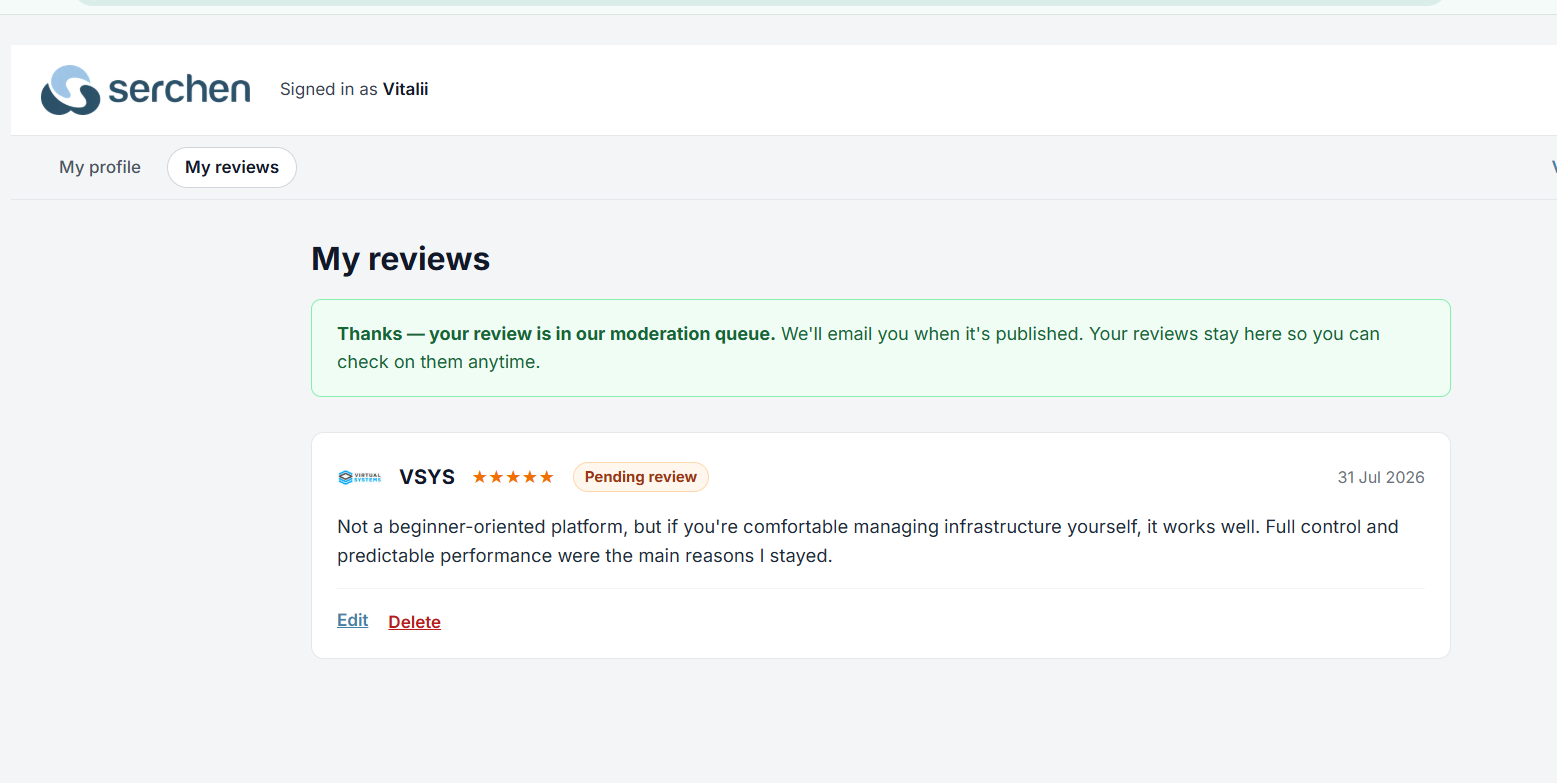Select the Pending review status badge
1557x783 pixels.
pos(640,477)
